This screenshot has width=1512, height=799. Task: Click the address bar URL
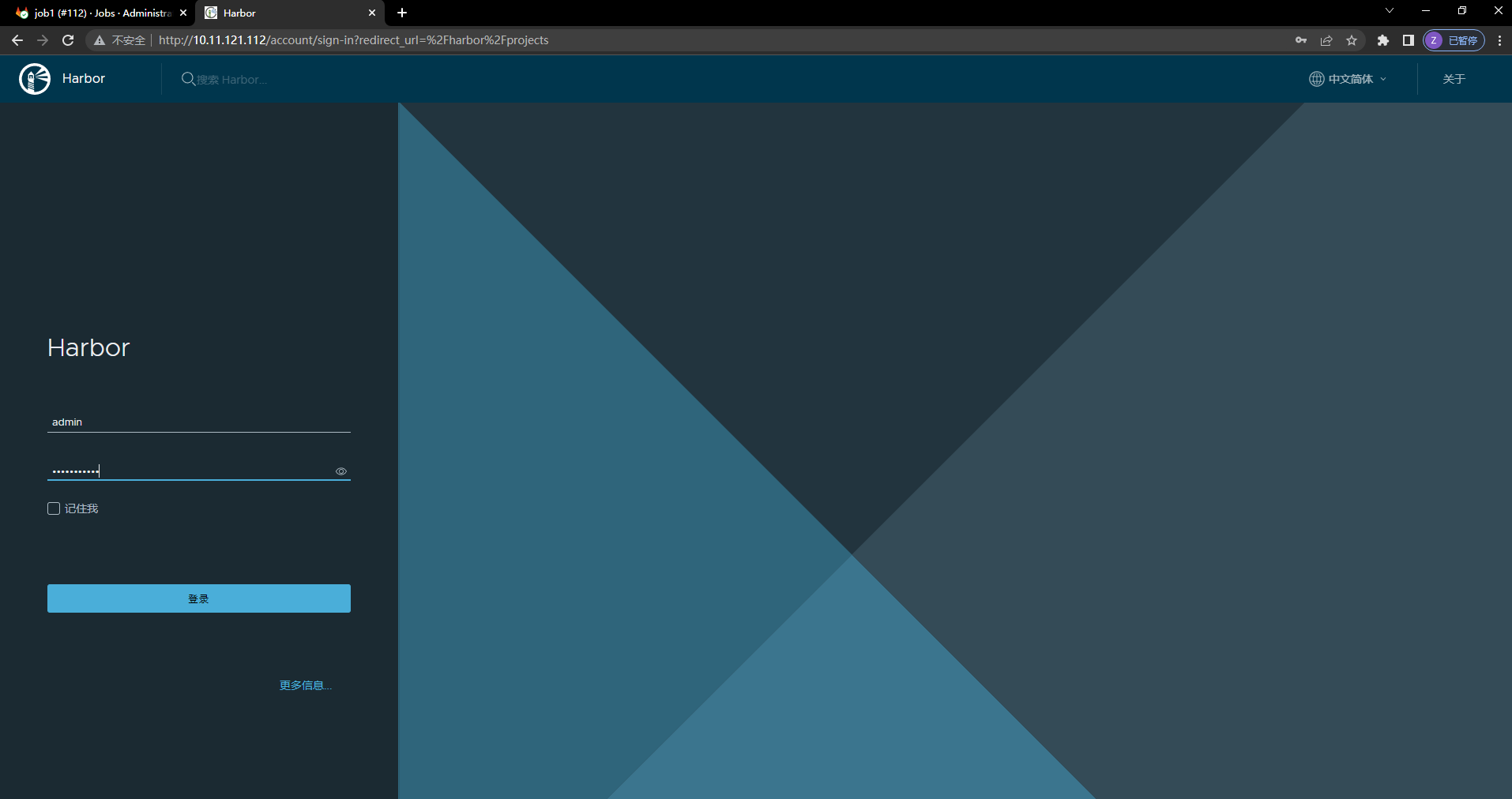point(353,40)
